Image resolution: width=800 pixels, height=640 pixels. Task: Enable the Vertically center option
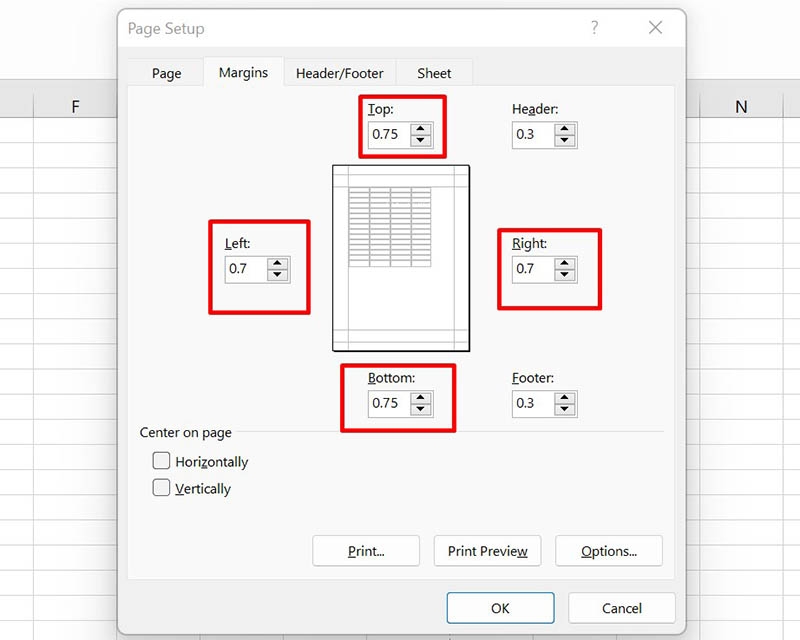pyautogui.click(x=161, y=489)
